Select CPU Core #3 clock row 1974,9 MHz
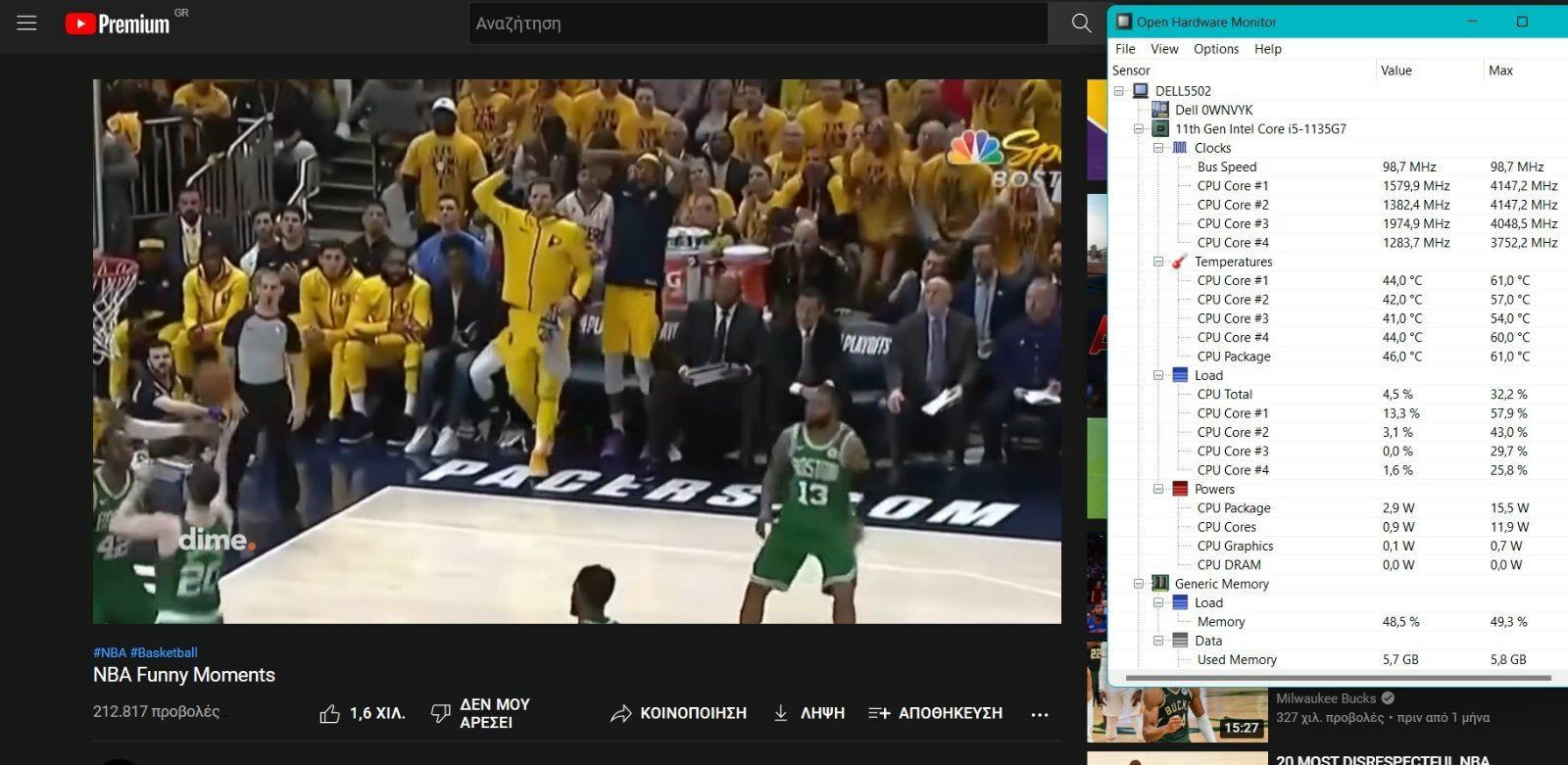Viewport: 1568px width, 765px height. pyautogui.click(x=1338, y=223)
